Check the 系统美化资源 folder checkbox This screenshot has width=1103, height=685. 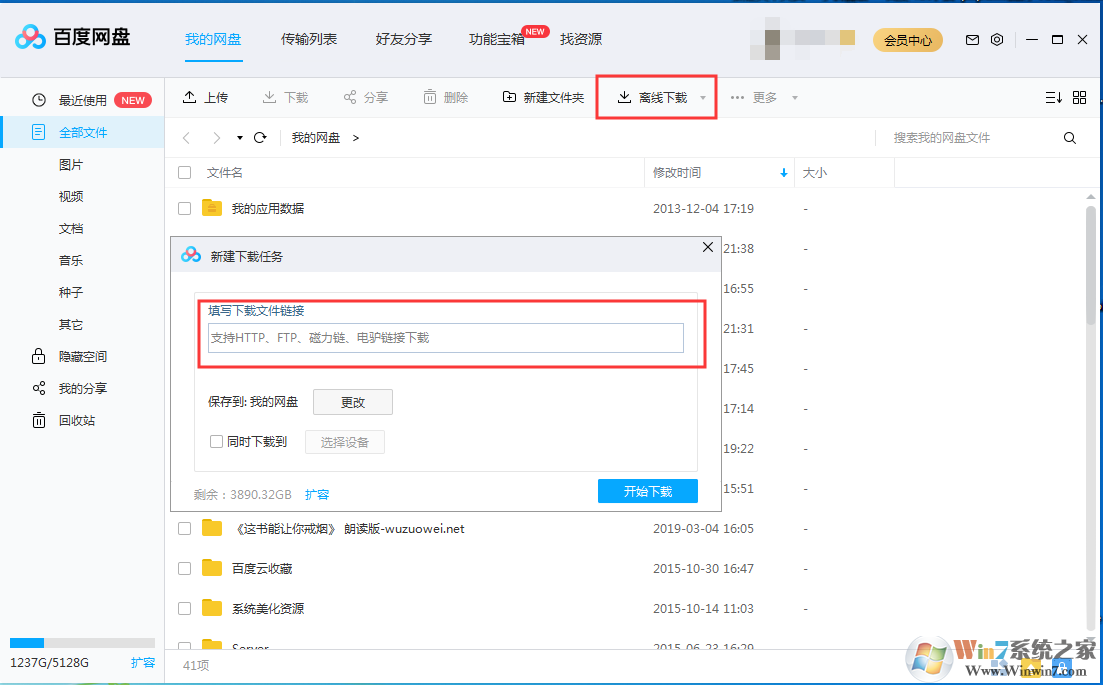pyautogui.click(x=184, y=608)
